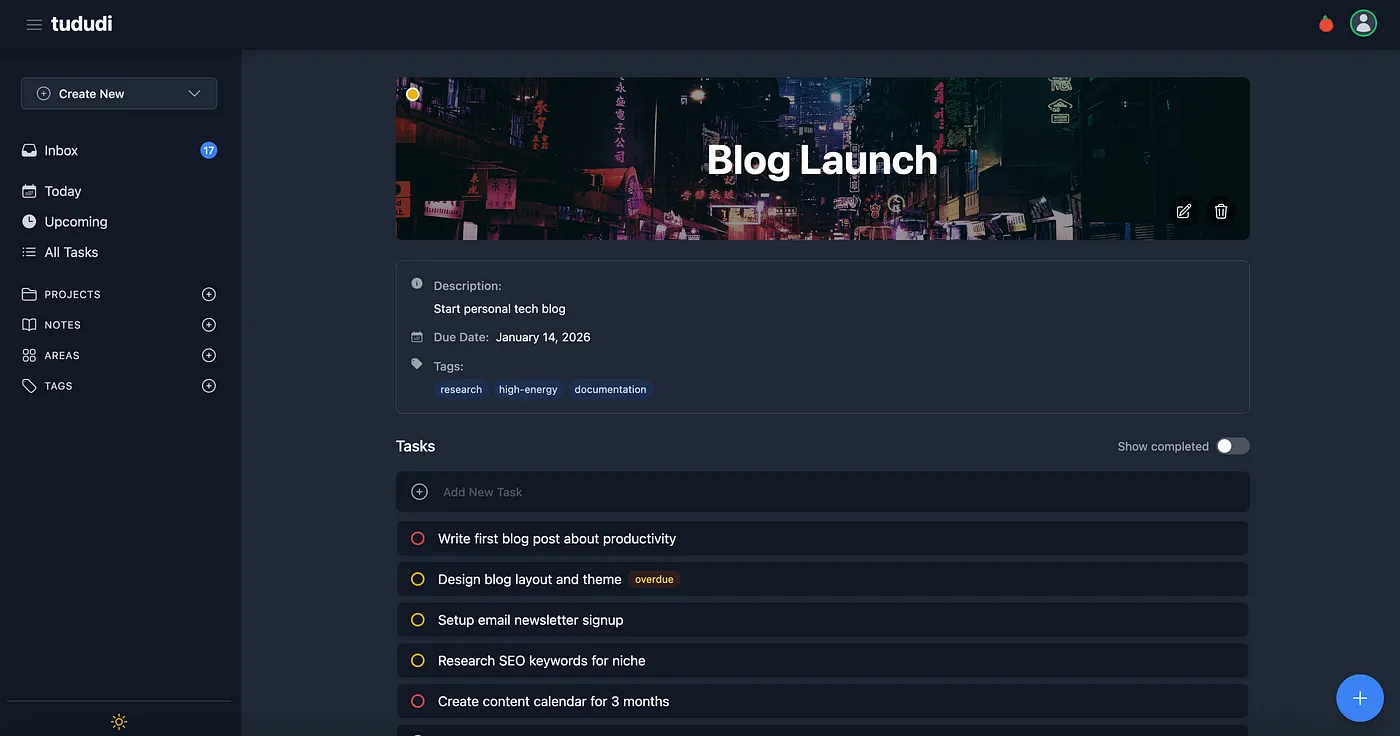This screenshot has width=1400, height=736.
Task: Open the pomodoro tomato timer
Action: click(1326, 24)
